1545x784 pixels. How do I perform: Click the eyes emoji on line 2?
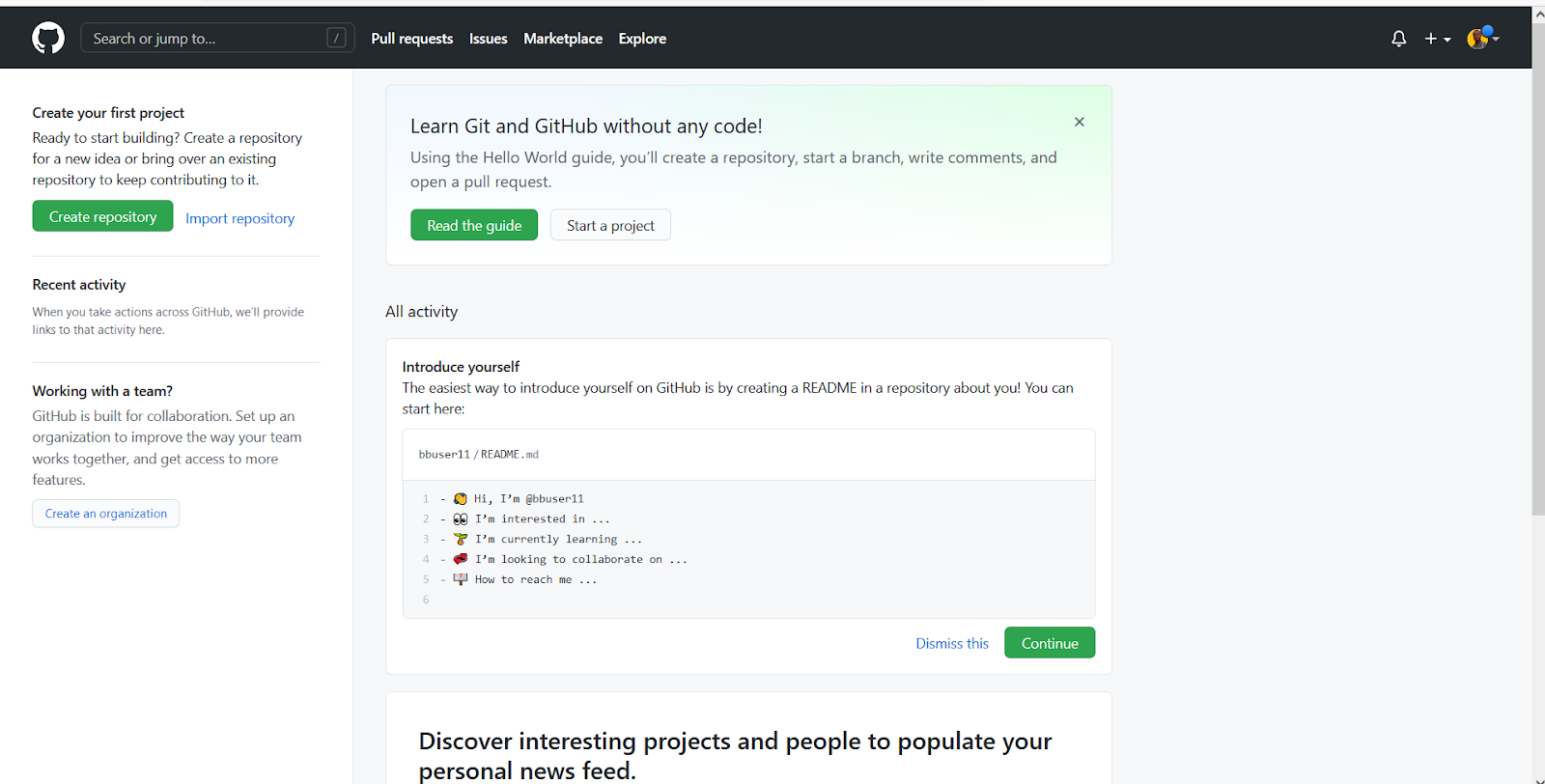[x=461, y=519]
